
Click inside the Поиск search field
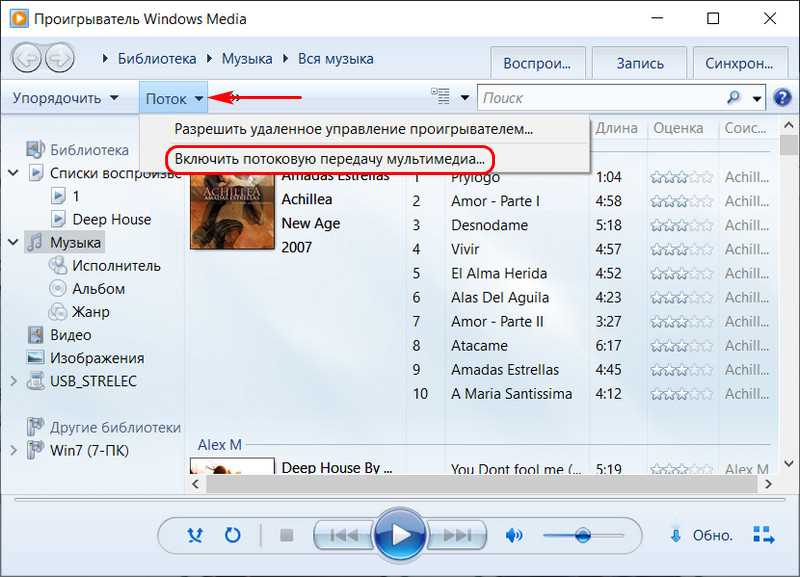point(602,97)
